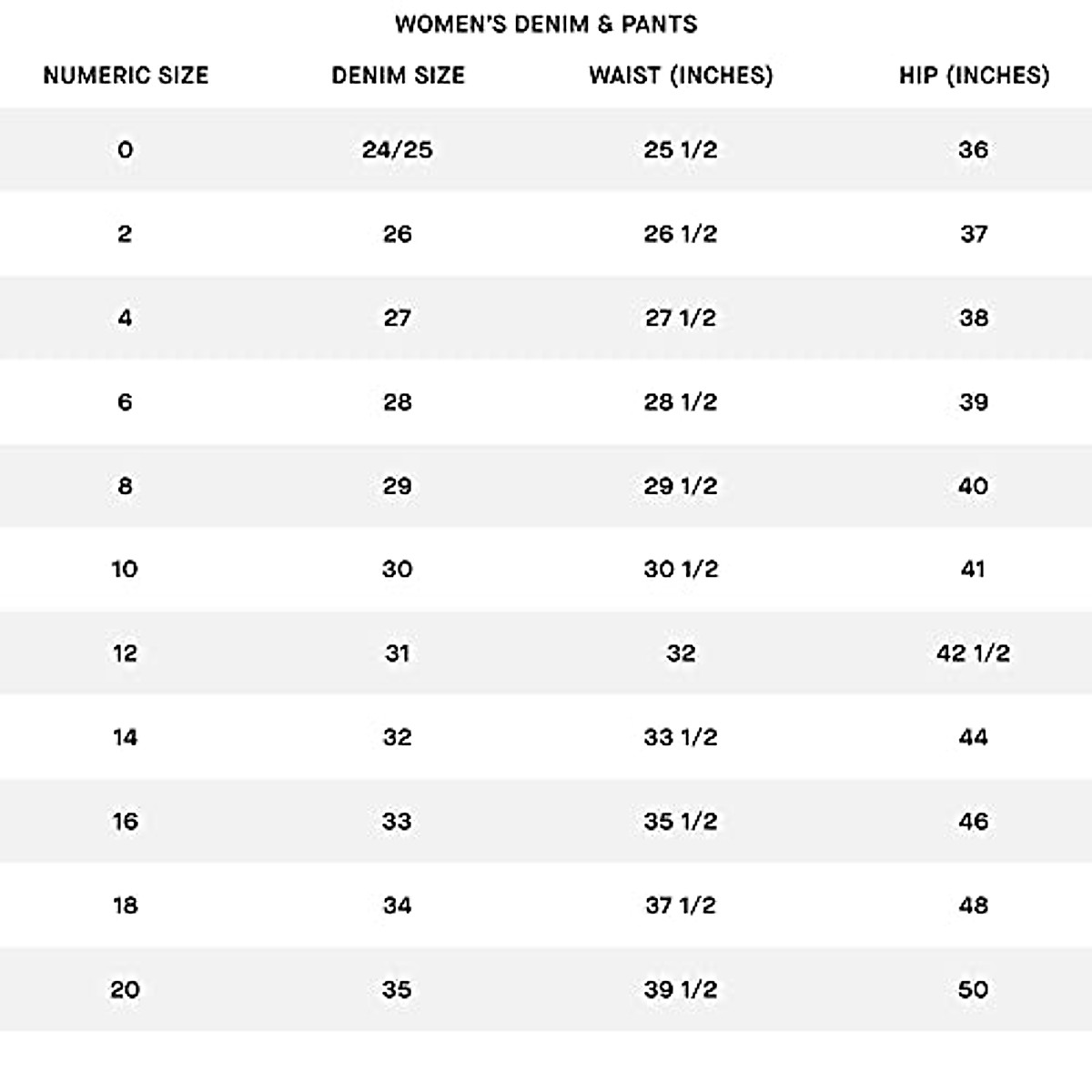Click the Denim Size column header

click(398, 76)
